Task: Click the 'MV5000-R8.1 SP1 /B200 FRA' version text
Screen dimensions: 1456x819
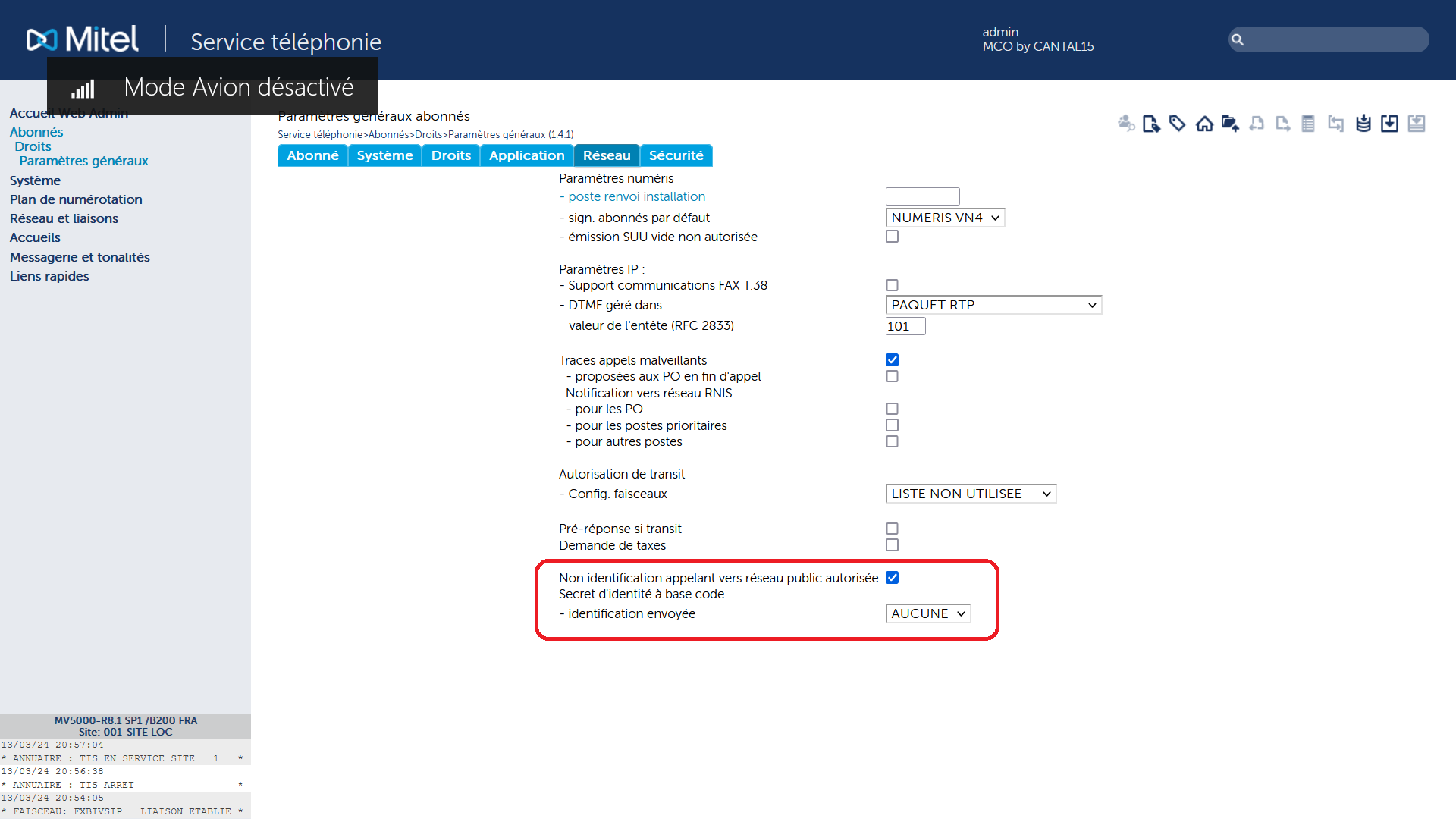Action: click(126, 720)
